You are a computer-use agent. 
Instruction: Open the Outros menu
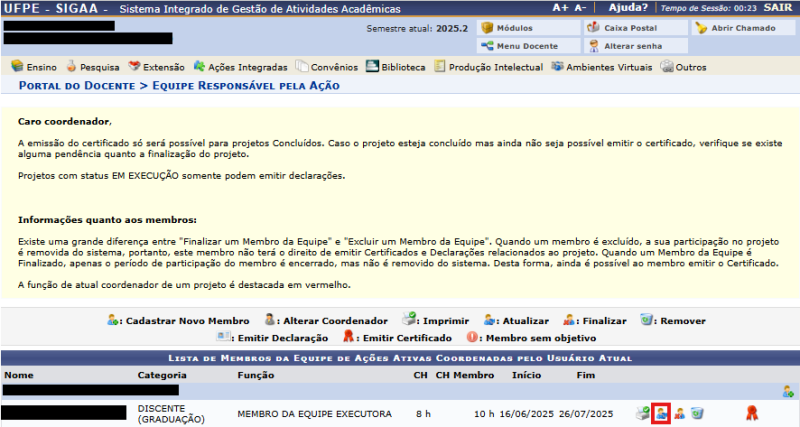(x=683, y=67)
